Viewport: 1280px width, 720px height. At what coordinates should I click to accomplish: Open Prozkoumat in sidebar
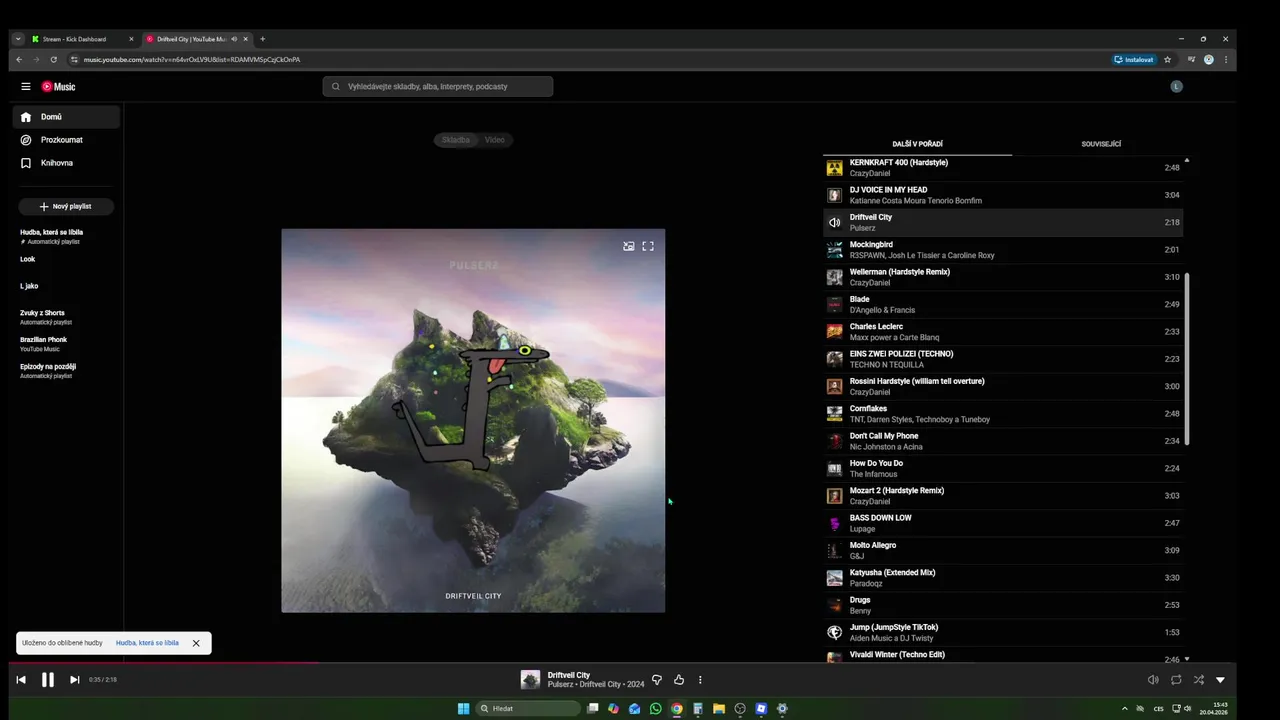[66, 140]
